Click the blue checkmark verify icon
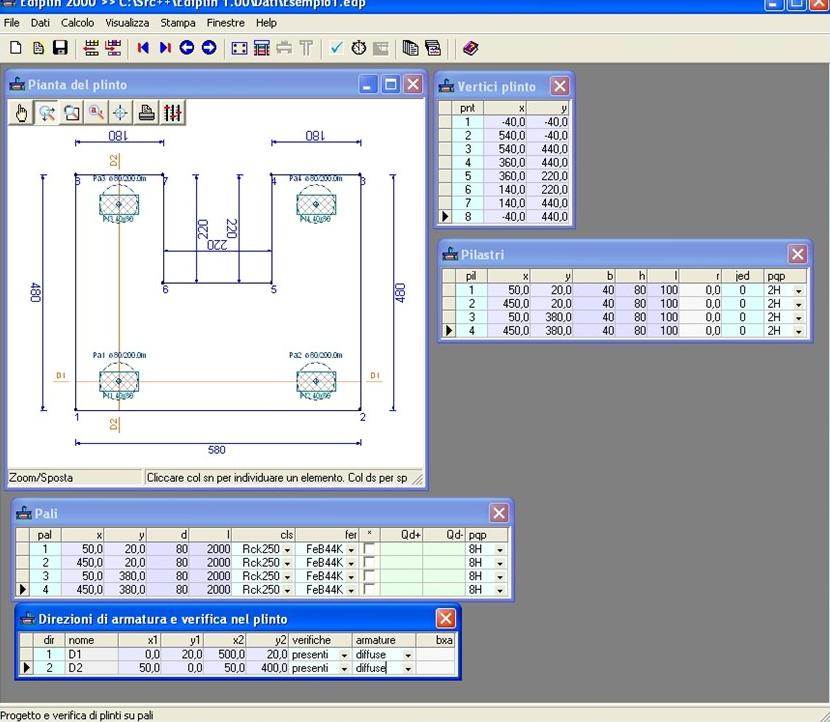Viewport: 830px width, 722px height. point(336,48)
